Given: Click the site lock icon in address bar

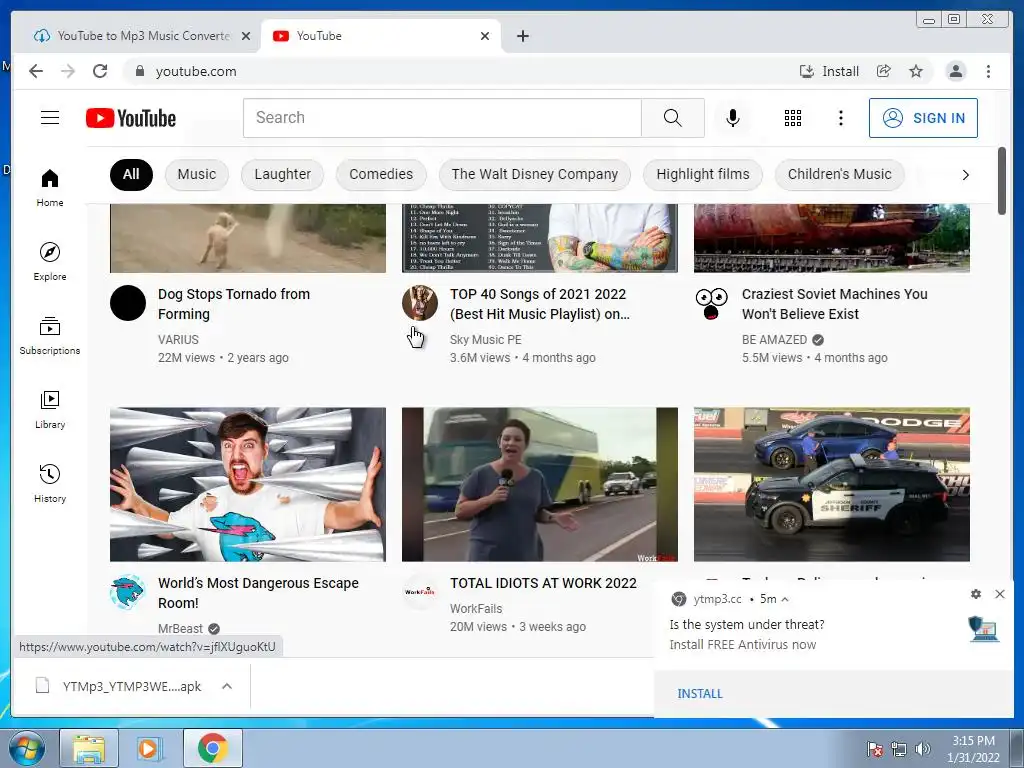Looking at the screenshot, I should coord(139,71).
